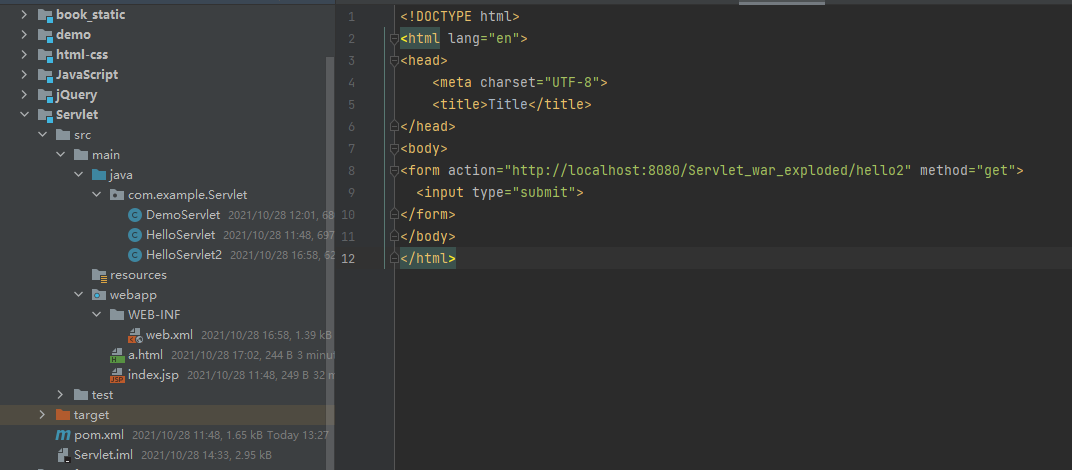
Task: Click the jQuery module icon
Action: tap(45, 95)
